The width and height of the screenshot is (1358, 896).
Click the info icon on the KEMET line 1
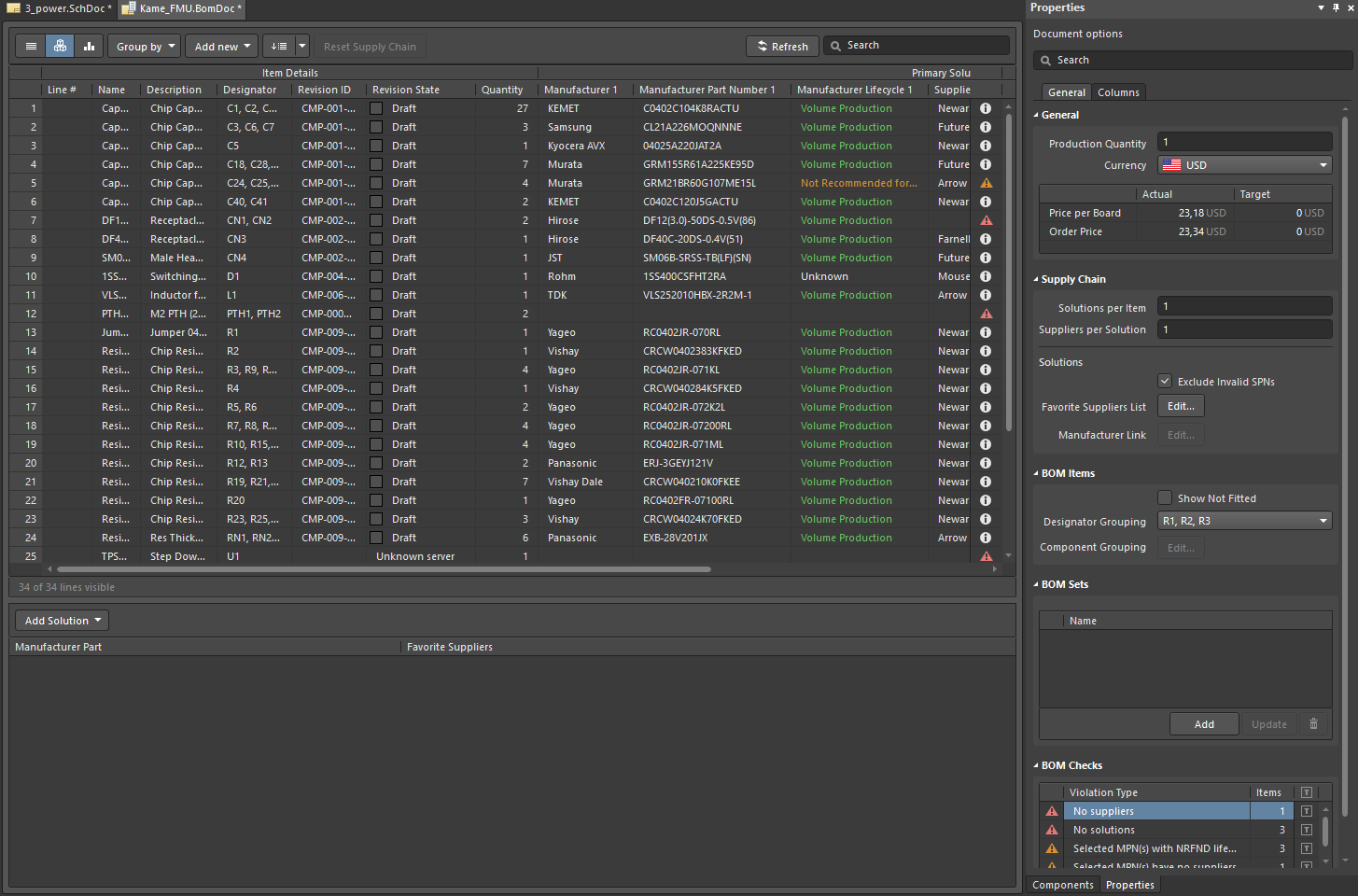click(986, 108)
